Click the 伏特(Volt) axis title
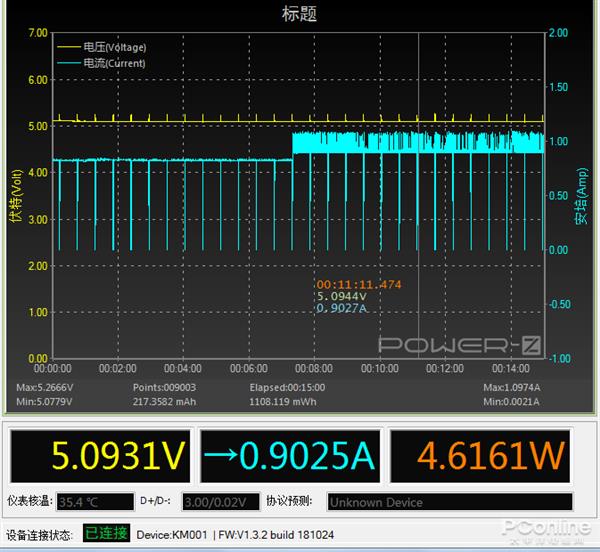600x552 pixels. 16,195
